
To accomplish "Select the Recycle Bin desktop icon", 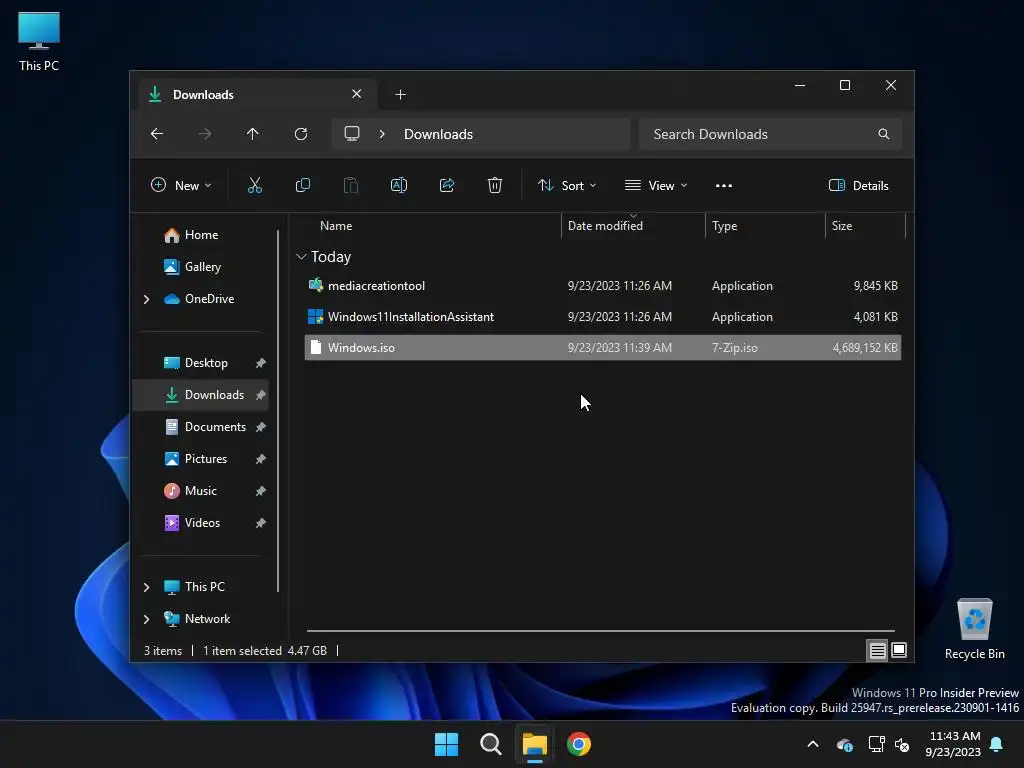I will point(974,629).
